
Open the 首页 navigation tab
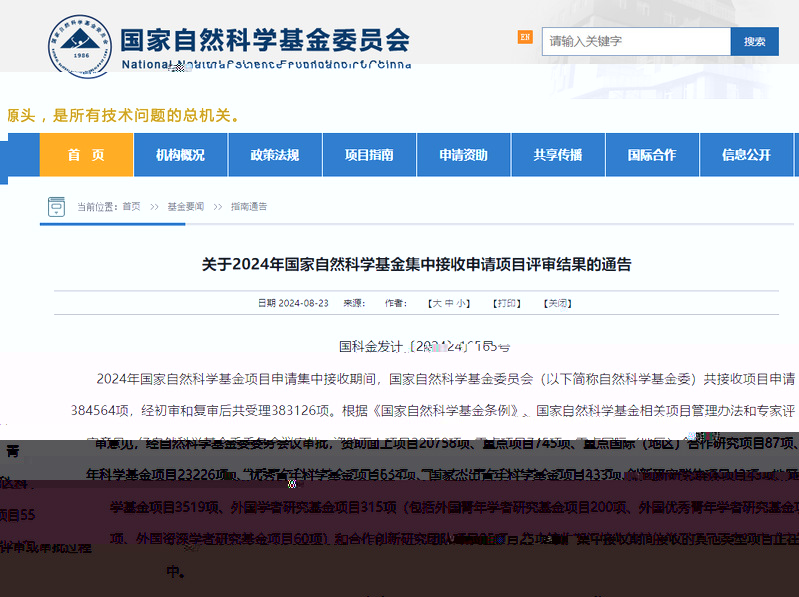tap(86, 155)
